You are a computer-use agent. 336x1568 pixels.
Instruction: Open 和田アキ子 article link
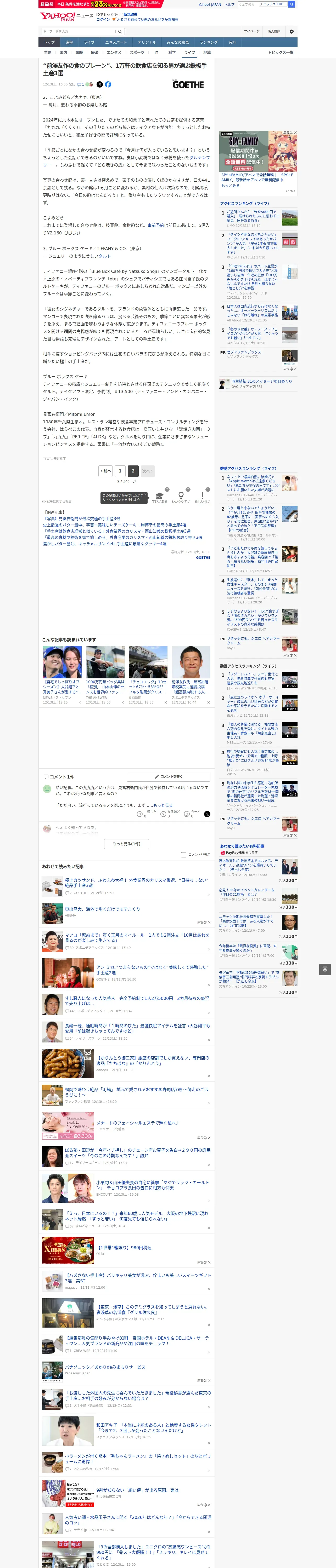click(x=153, y=1427)
